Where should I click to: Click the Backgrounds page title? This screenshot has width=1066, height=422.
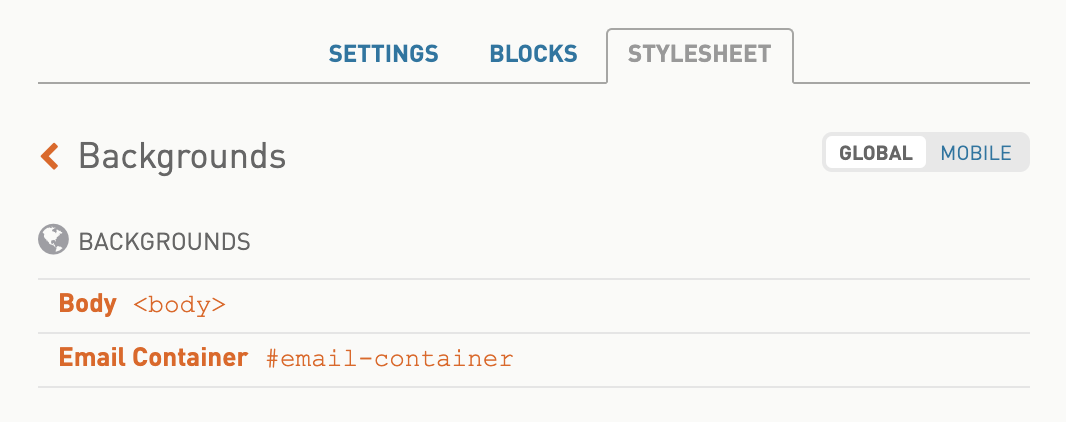[182, 156]
